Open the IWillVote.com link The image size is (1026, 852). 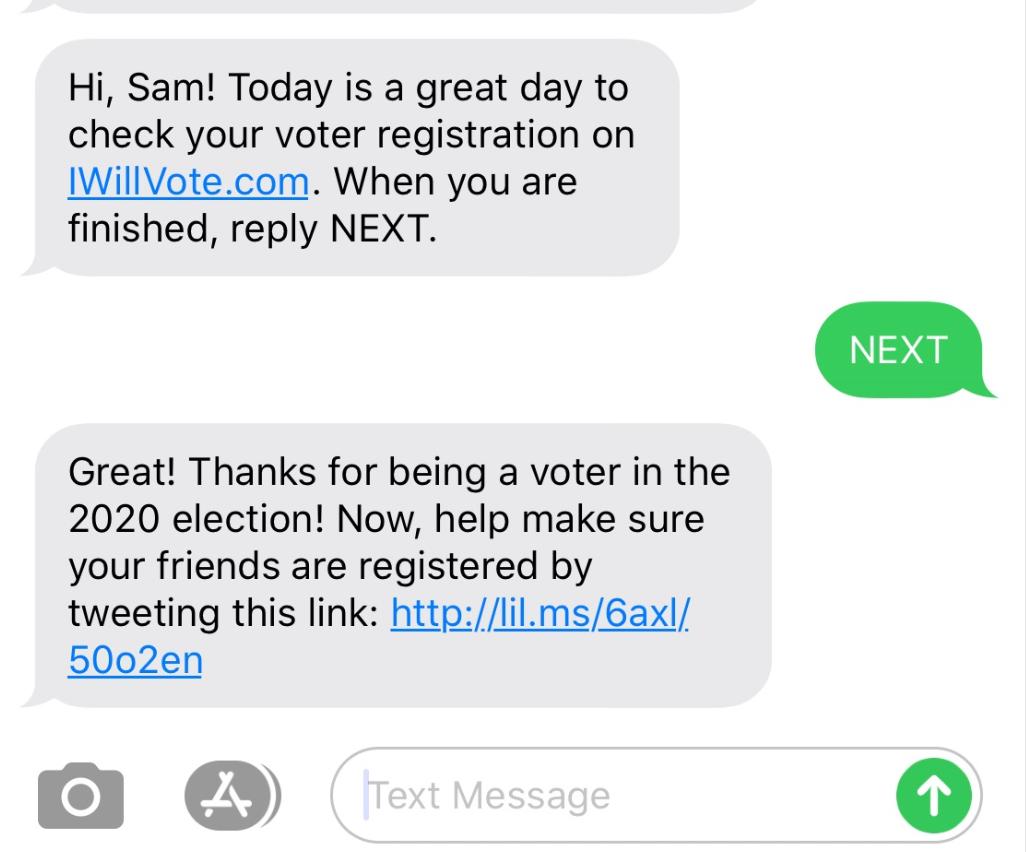(x=188, y=182)
